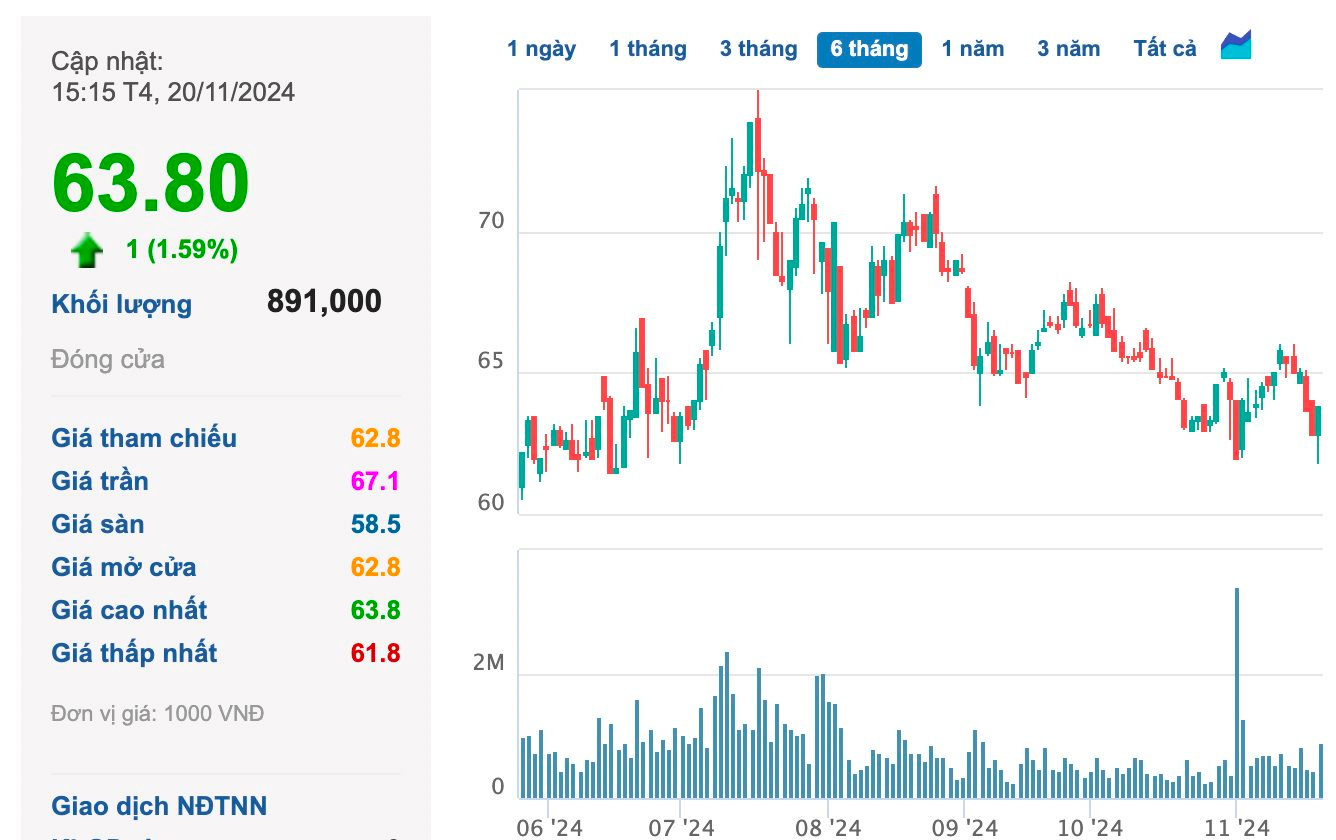The height and width of the screenshot is (840, 1336).
Task: Click the Khối lượng label
Action: click(121, 304)
